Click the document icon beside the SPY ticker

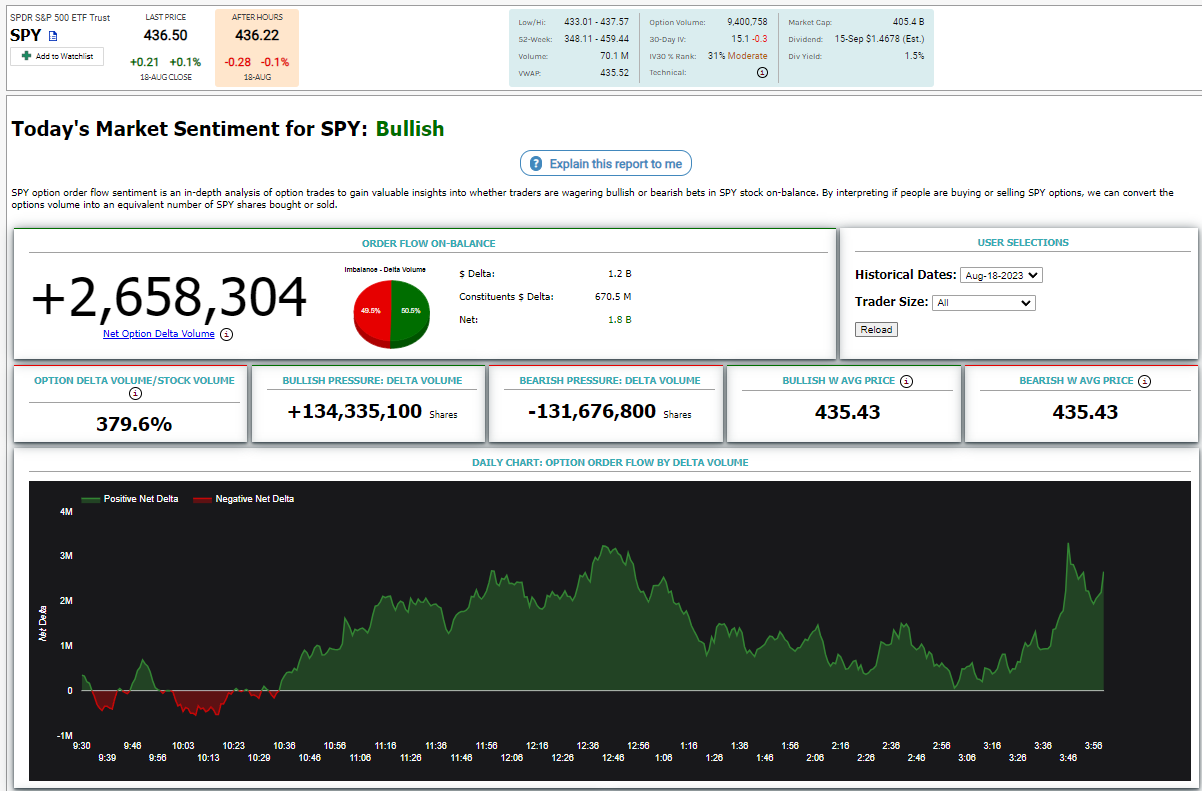pyautogui.click(x=54, y=36)
